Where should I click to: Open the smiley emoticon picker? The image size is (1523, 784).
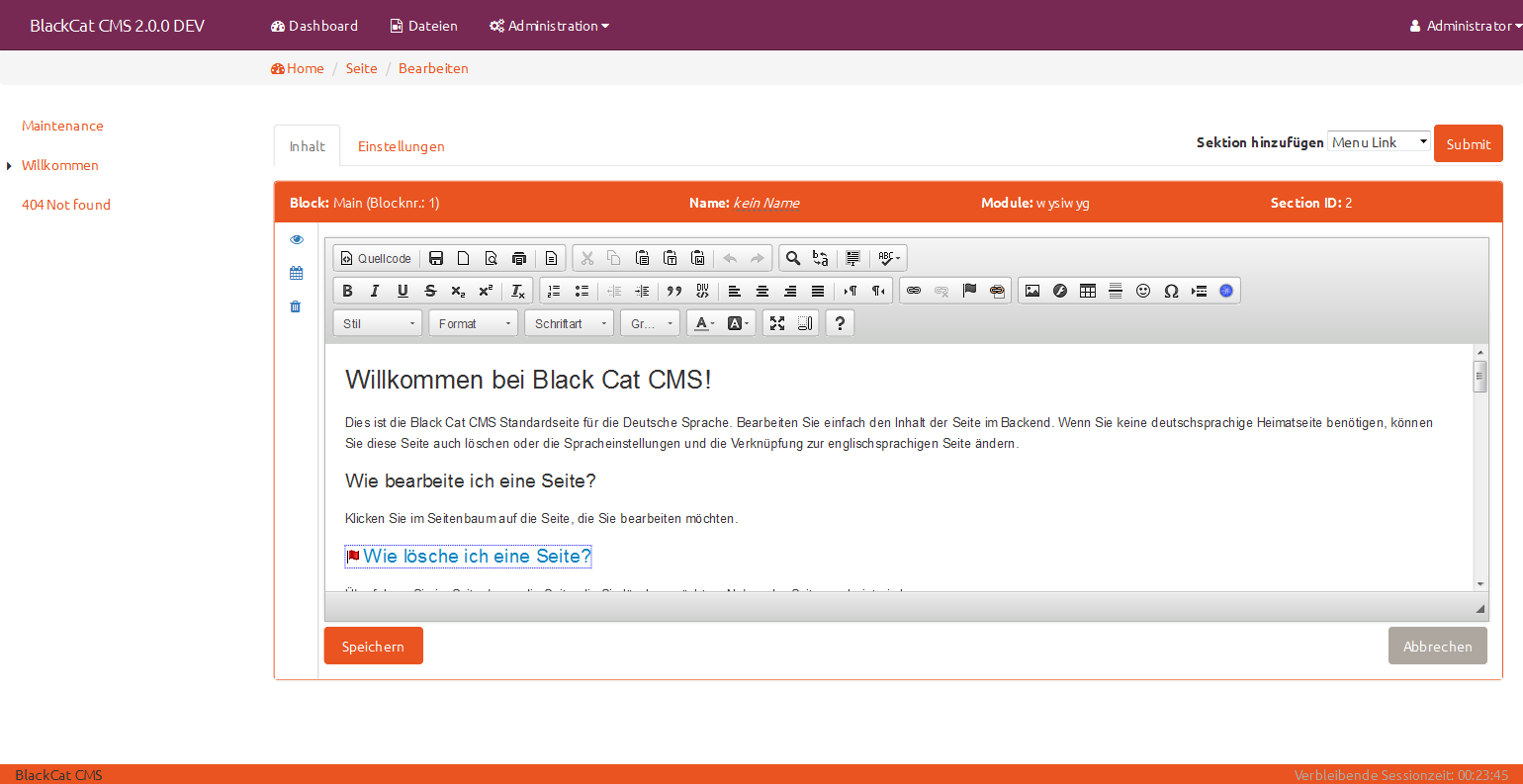point(1143,291)
